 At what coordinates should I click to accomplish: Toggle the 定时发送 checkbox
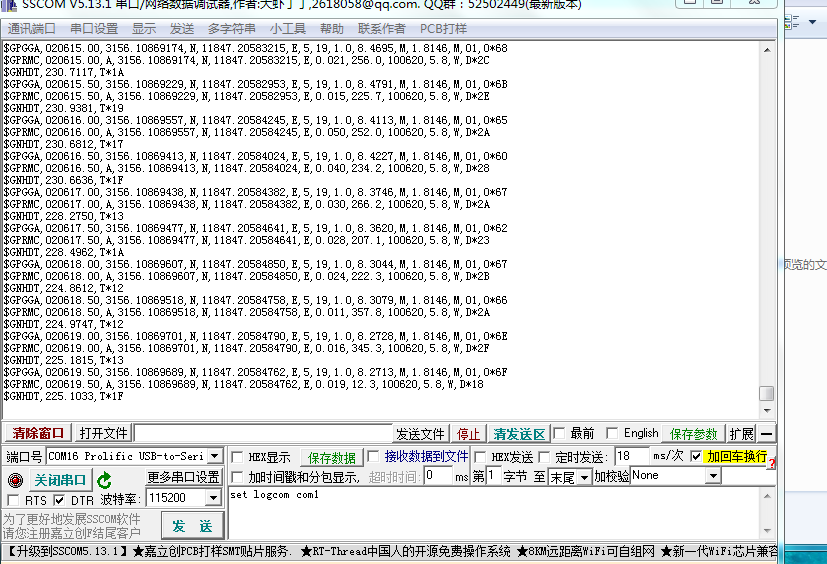(544, 457)
